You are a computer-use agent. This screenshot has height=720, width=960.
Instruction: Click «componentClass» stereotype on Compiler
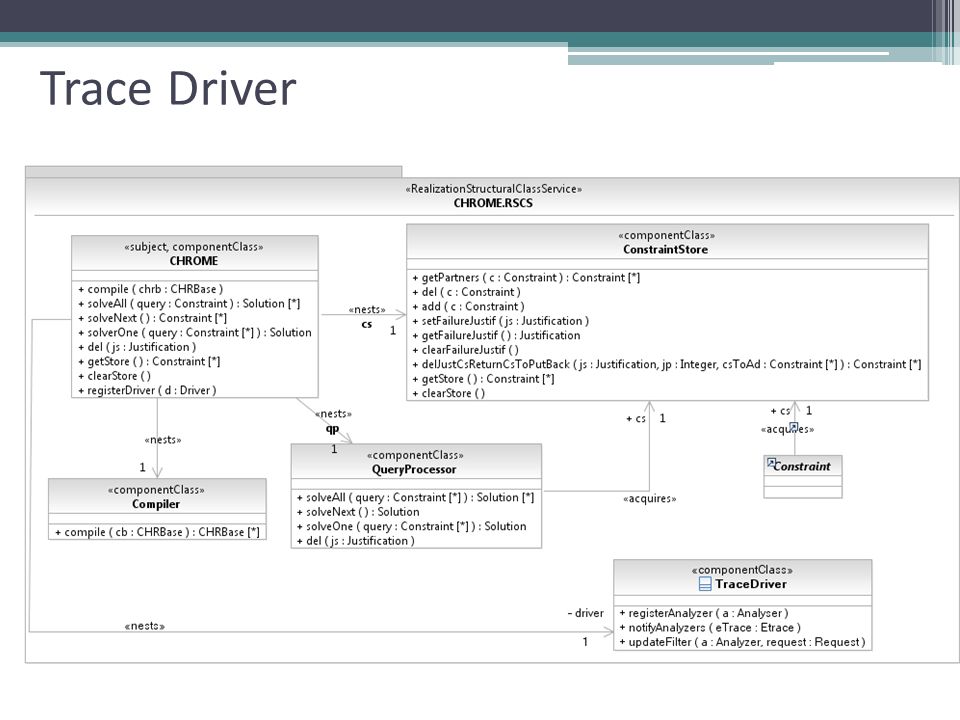point(156,490)
